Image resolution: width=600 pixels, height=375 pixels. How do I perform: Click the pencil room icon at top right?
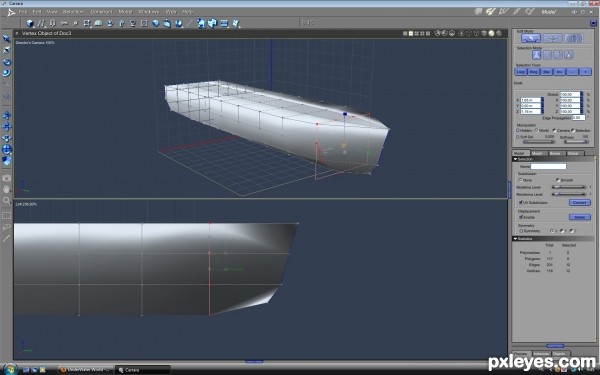tap(517, 12)
